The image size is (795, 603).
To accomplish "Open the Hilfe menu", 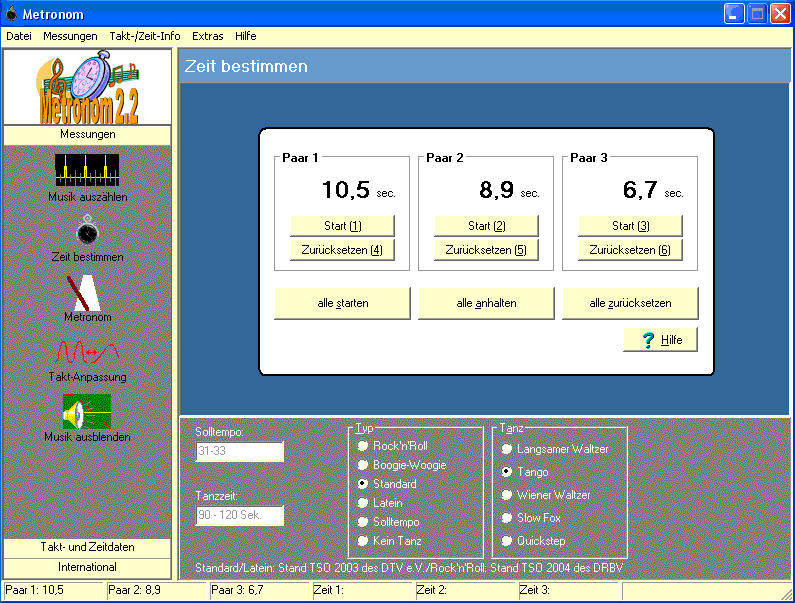I will coord(245,36).
